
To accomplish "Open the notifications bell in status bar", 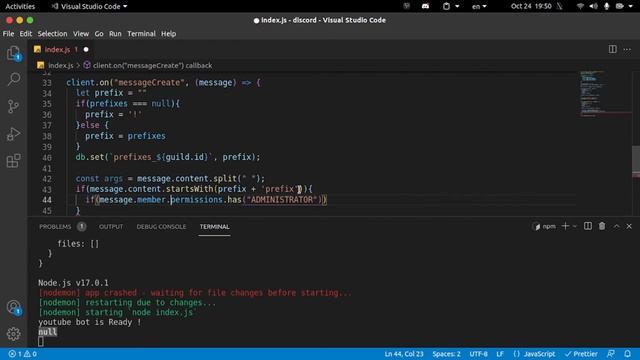I will pos(627,354).
